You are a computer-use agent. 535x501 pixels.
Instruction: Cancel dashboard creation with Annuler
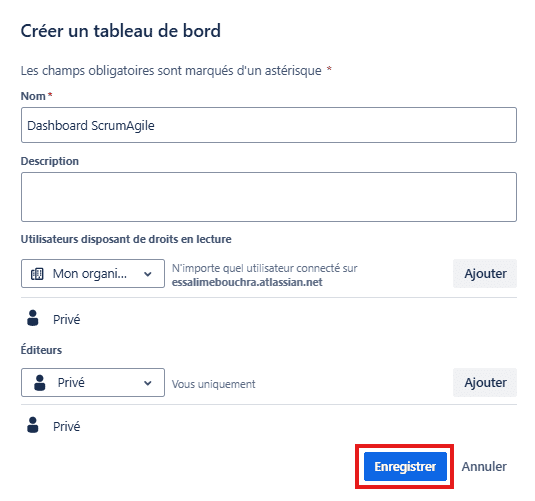point(484,467)
